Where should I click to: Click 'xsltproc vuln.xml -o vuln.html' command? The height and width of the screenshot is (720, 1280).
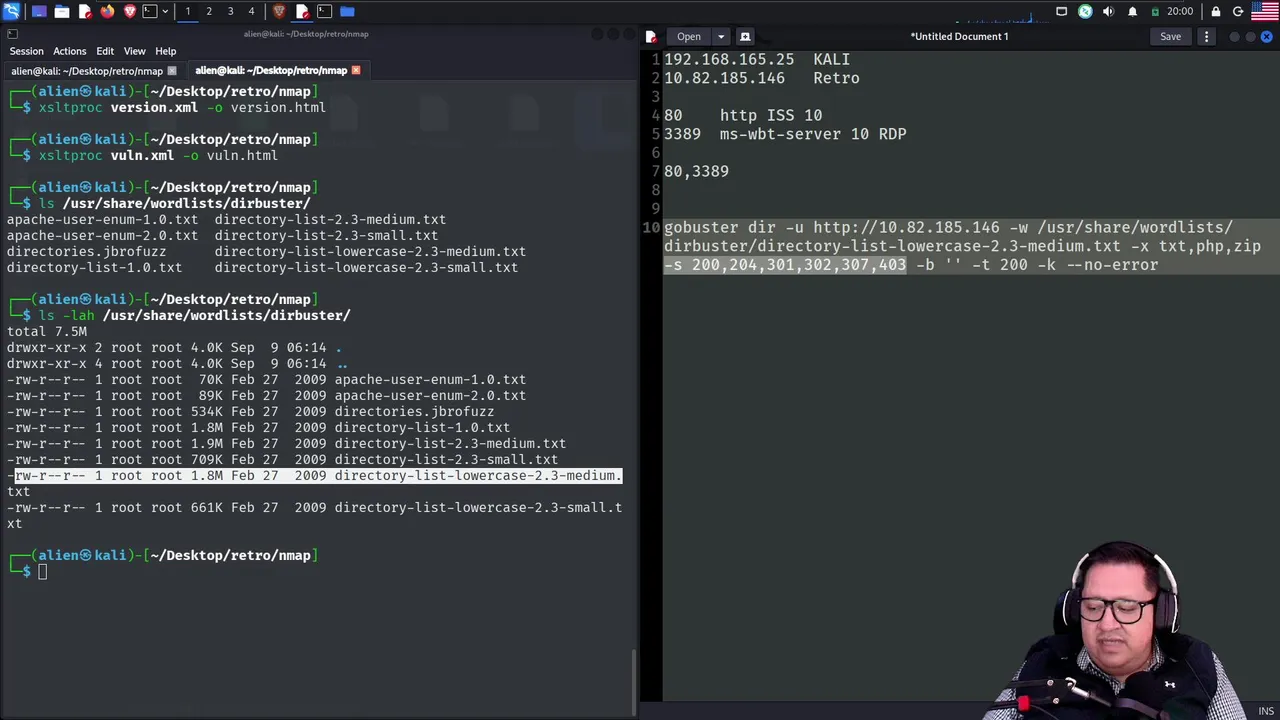point(158,155)
